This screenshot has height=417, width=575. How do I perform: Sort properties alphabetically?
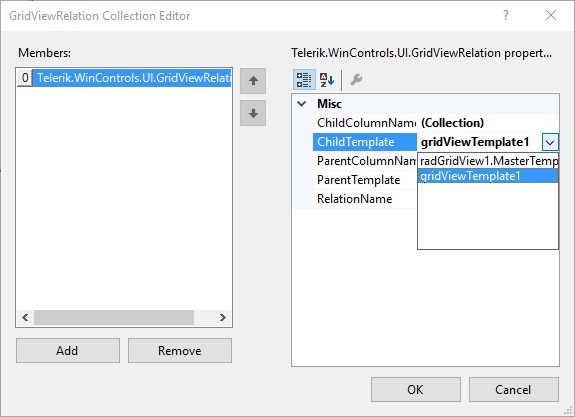click(x=326, y=80)
